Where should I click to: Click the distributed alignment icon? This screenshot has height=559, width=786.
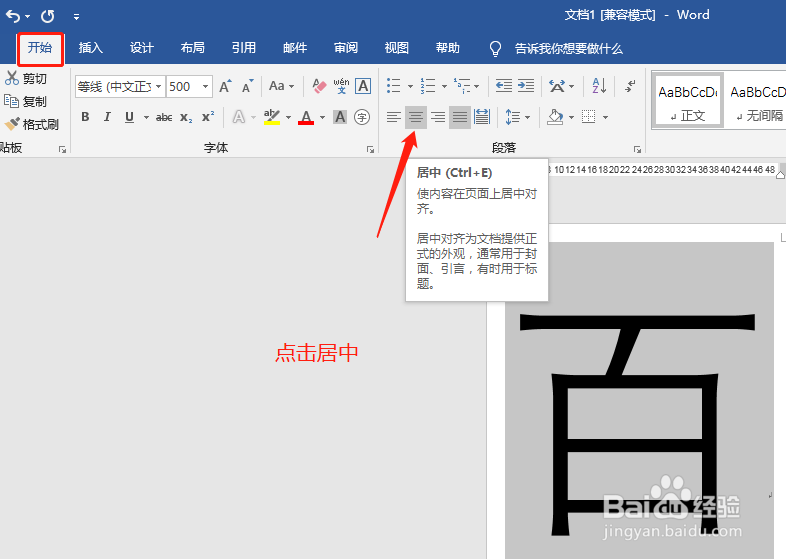482,117
